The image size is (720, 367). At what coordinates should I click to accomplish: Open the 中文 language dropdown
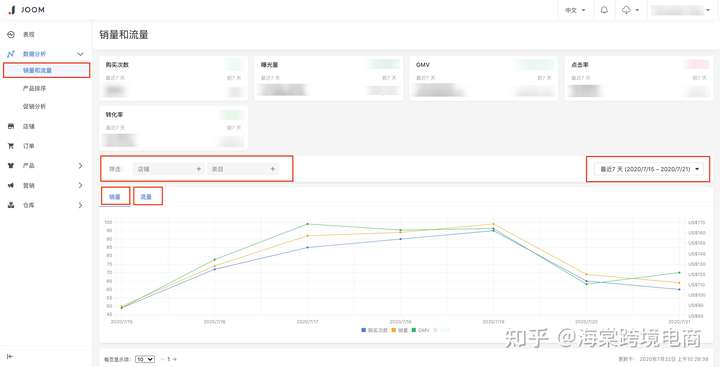(575, 10)
